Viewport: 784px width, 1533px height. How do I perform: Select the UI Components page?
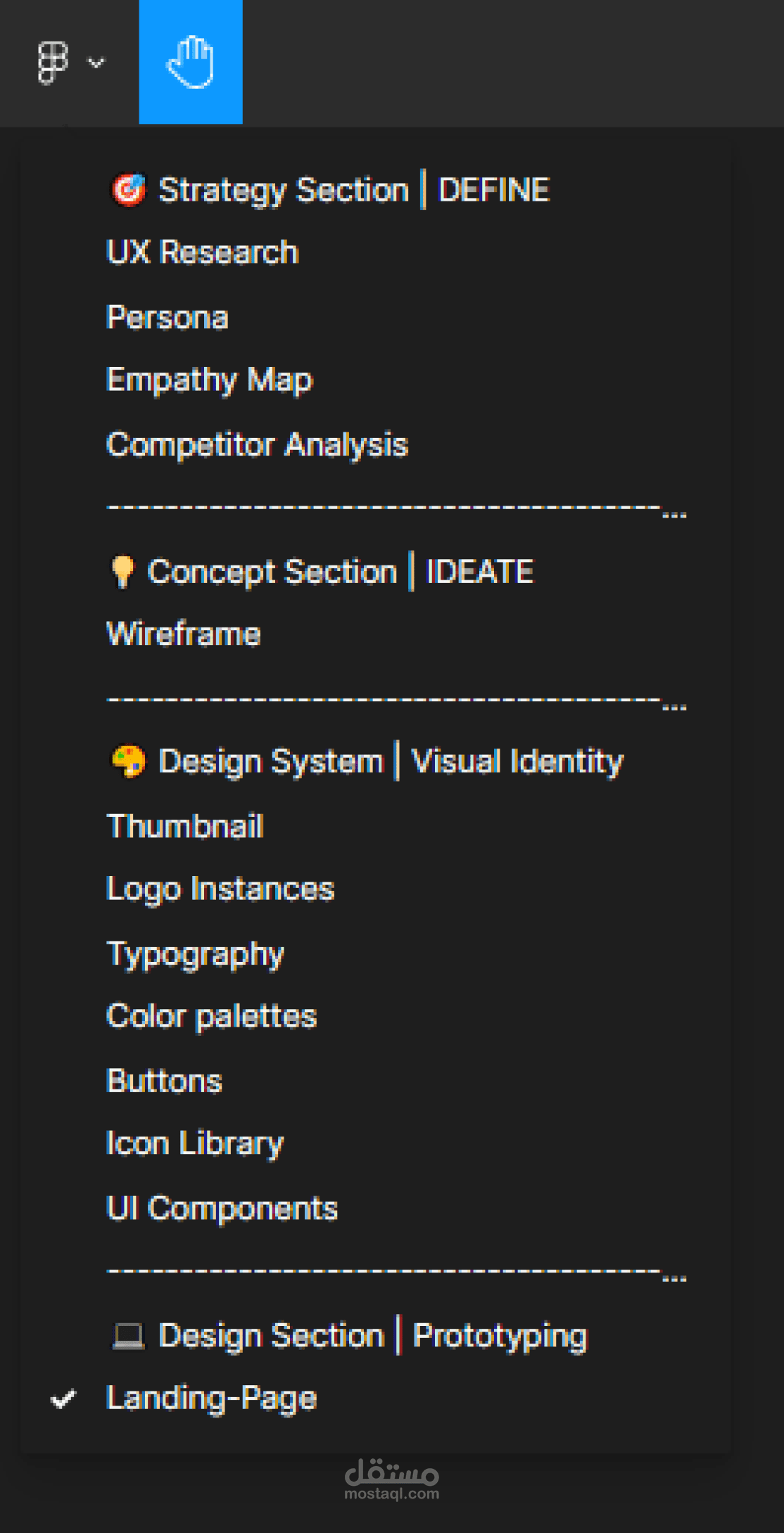coord(222,1208)
